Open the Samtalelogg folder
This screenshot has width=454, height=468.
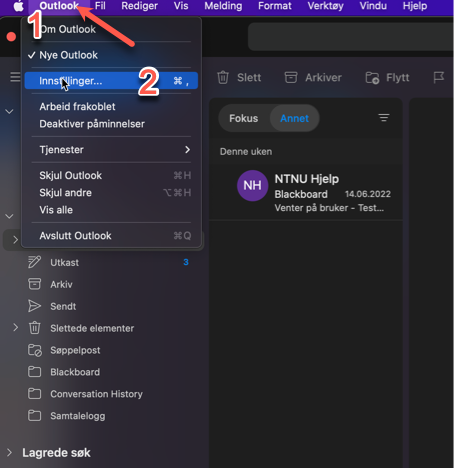tap(77, 416)
